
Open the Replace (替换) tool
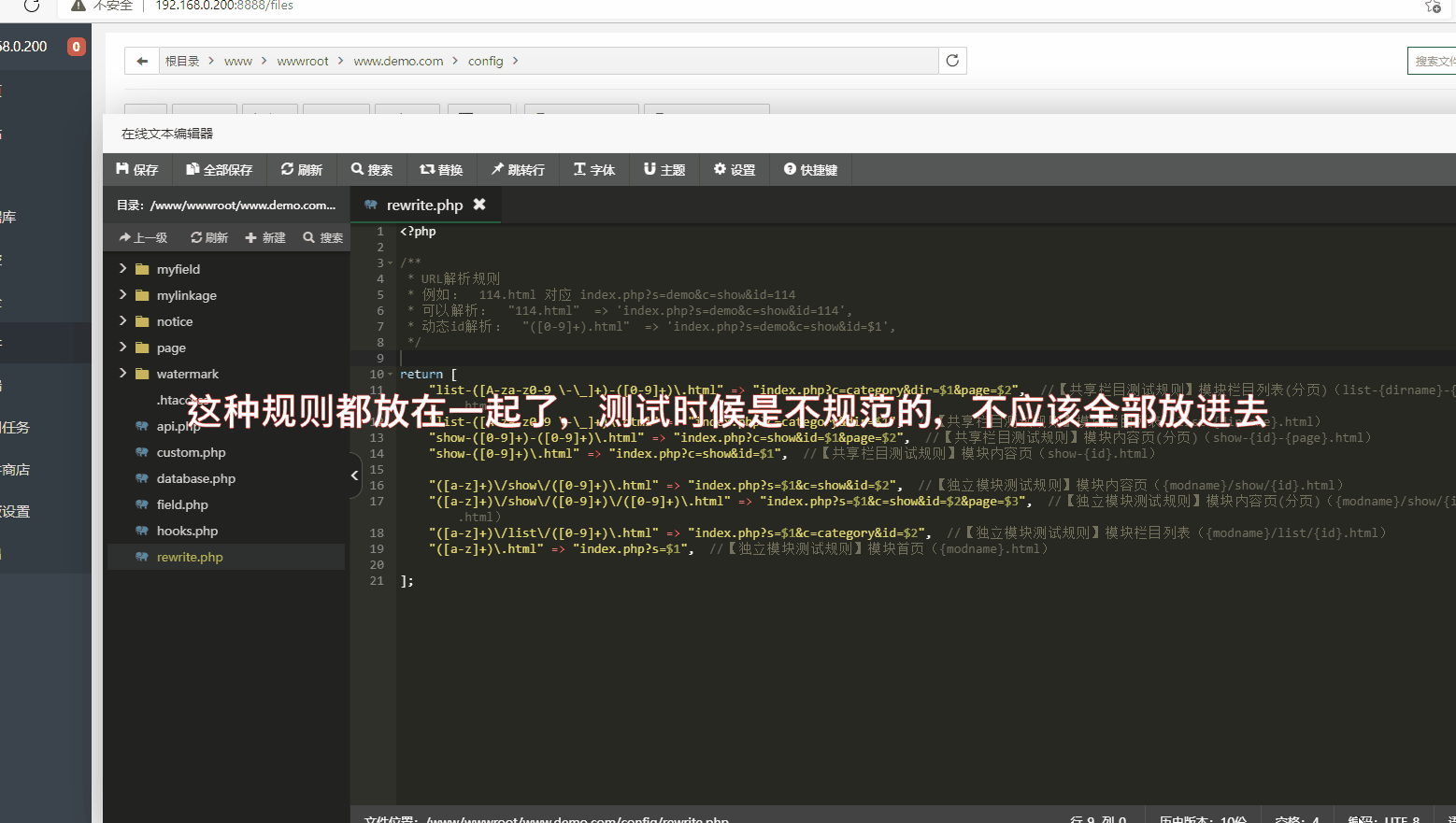441,169
